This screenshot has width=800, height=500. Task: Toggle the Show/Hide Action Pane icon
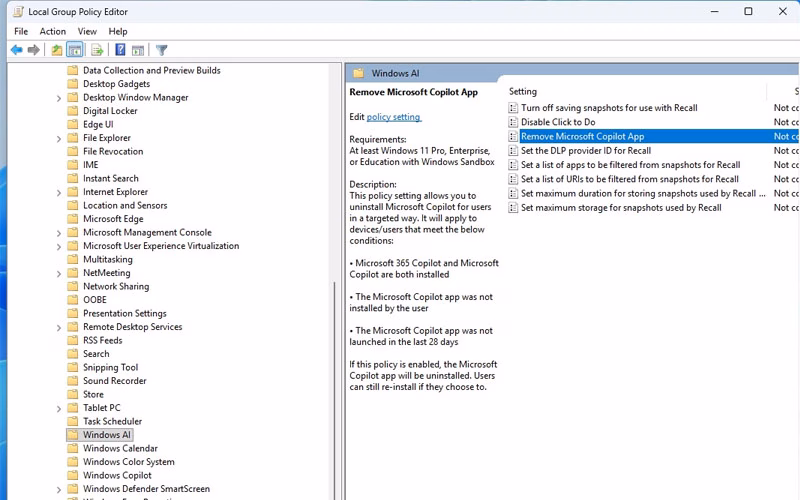point(138,50)
